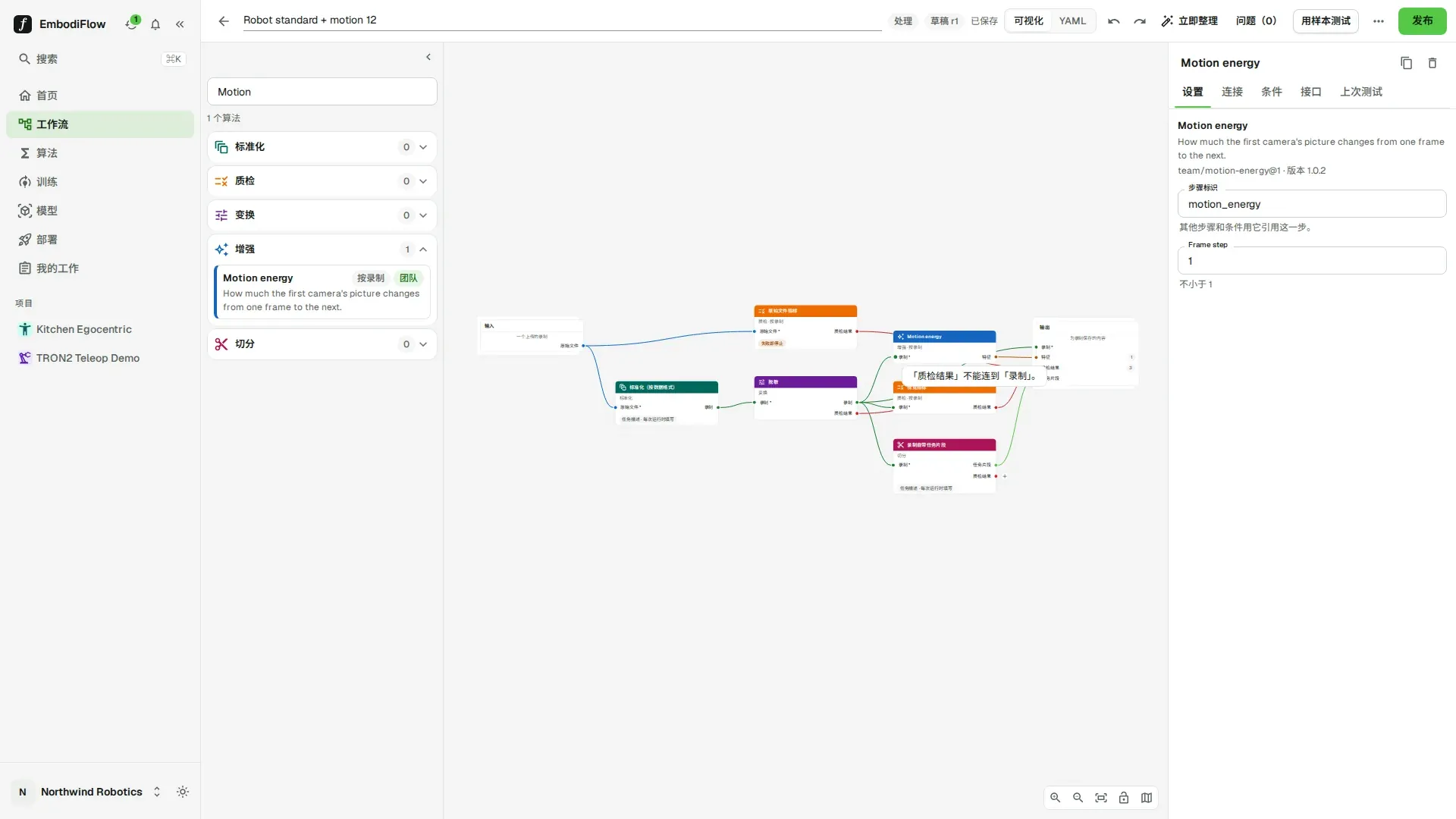Click the redo arrow in toolbar
1456x819 pixels.
1140,21
